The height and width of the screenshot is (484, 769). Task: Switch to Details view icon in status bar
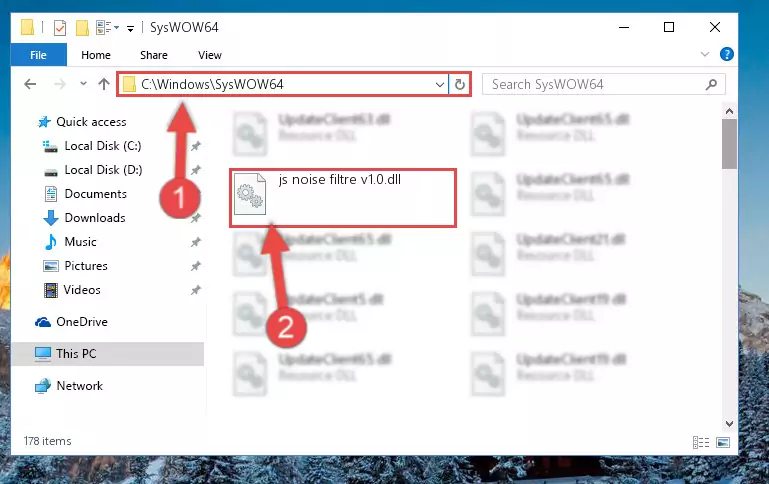tap(701, 442)
